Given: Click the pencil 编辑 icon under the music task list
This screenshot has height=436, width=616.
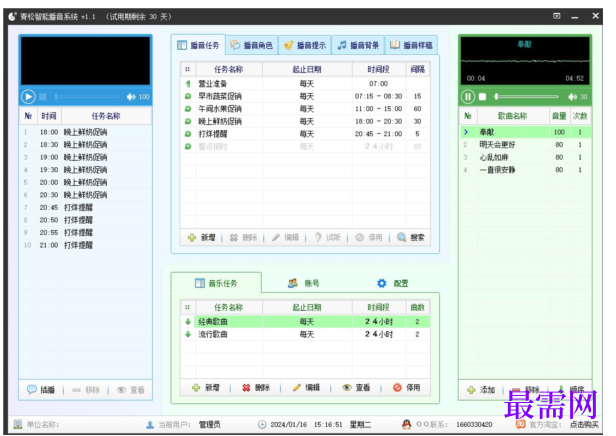Looking at the screenshot, I should click(297, 387).
